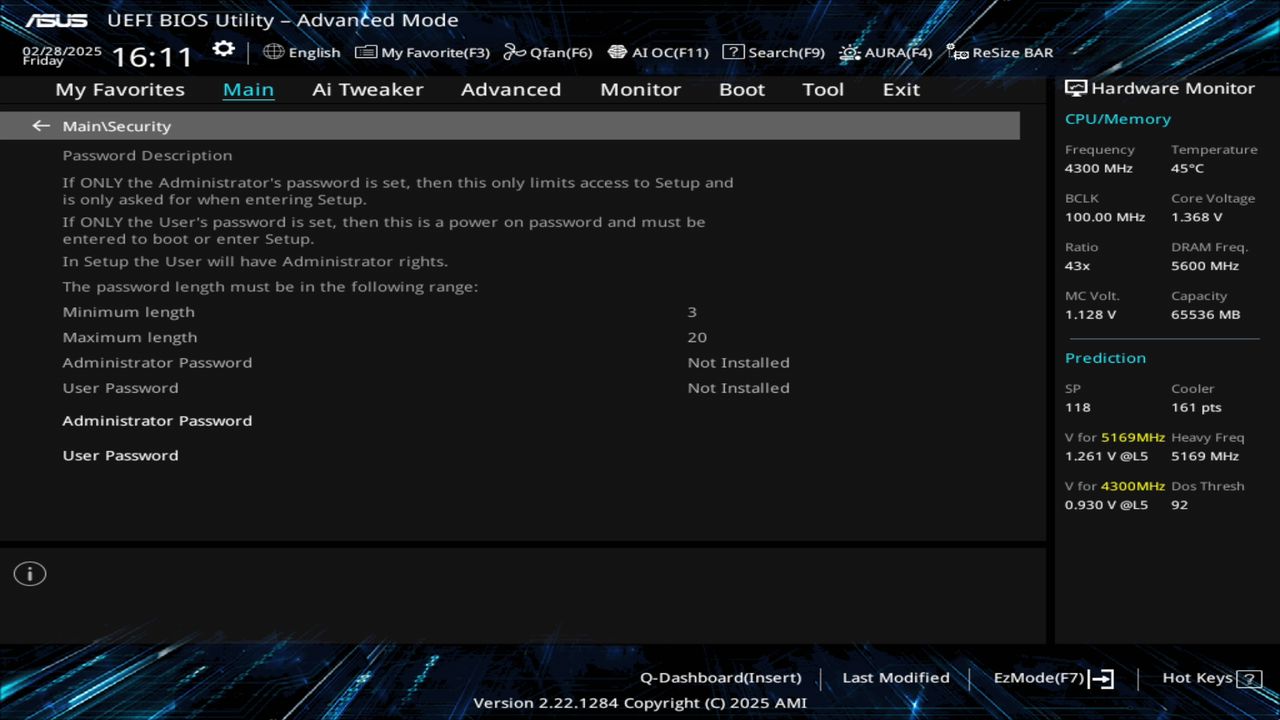The image size is (1280, 720).
Task: Click the settings gear icon beside clock
Action: coord(224,49)
